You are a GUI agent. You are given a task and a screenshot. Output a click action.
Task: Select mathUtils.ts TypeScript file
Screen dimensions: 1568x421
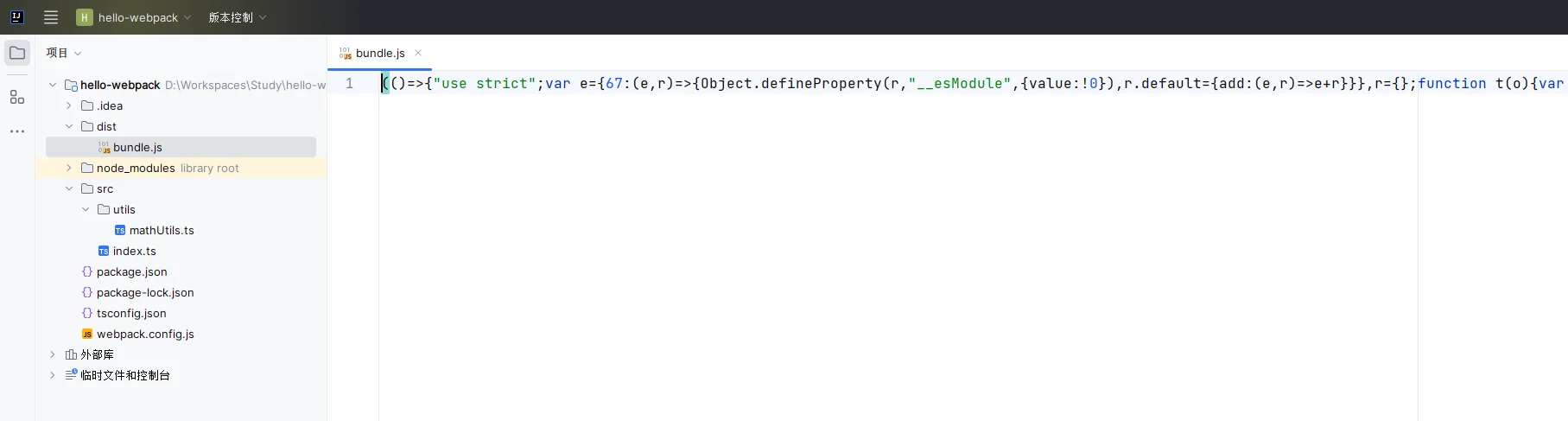(161, 231)
